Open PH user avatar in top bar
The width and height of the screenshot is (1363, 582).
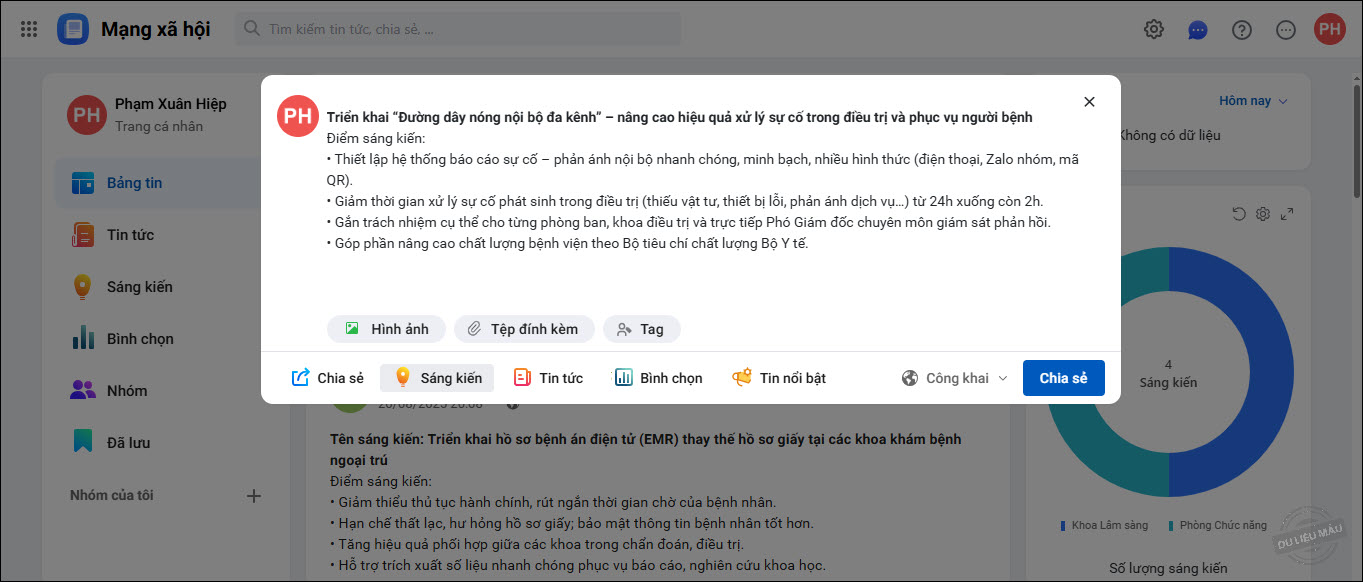click(x=1329, y=29)
